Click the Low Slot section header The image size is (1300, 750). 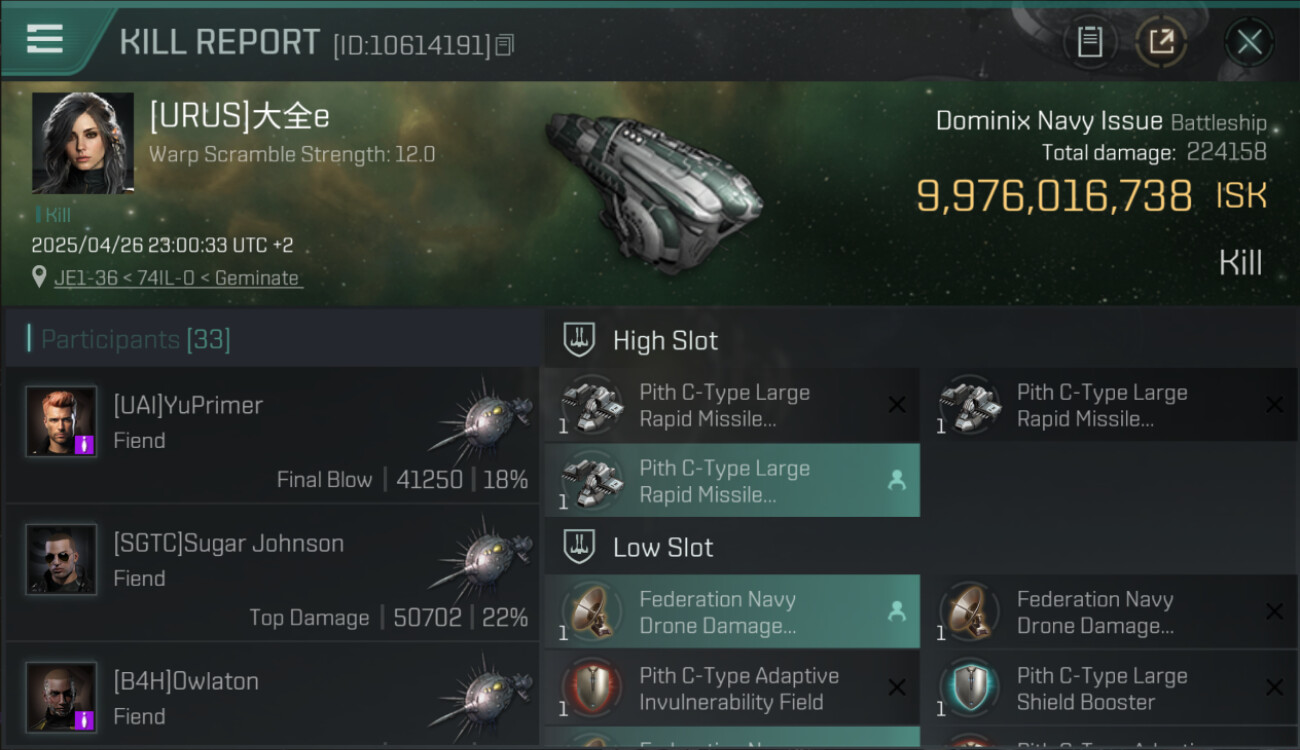[663, 548]
